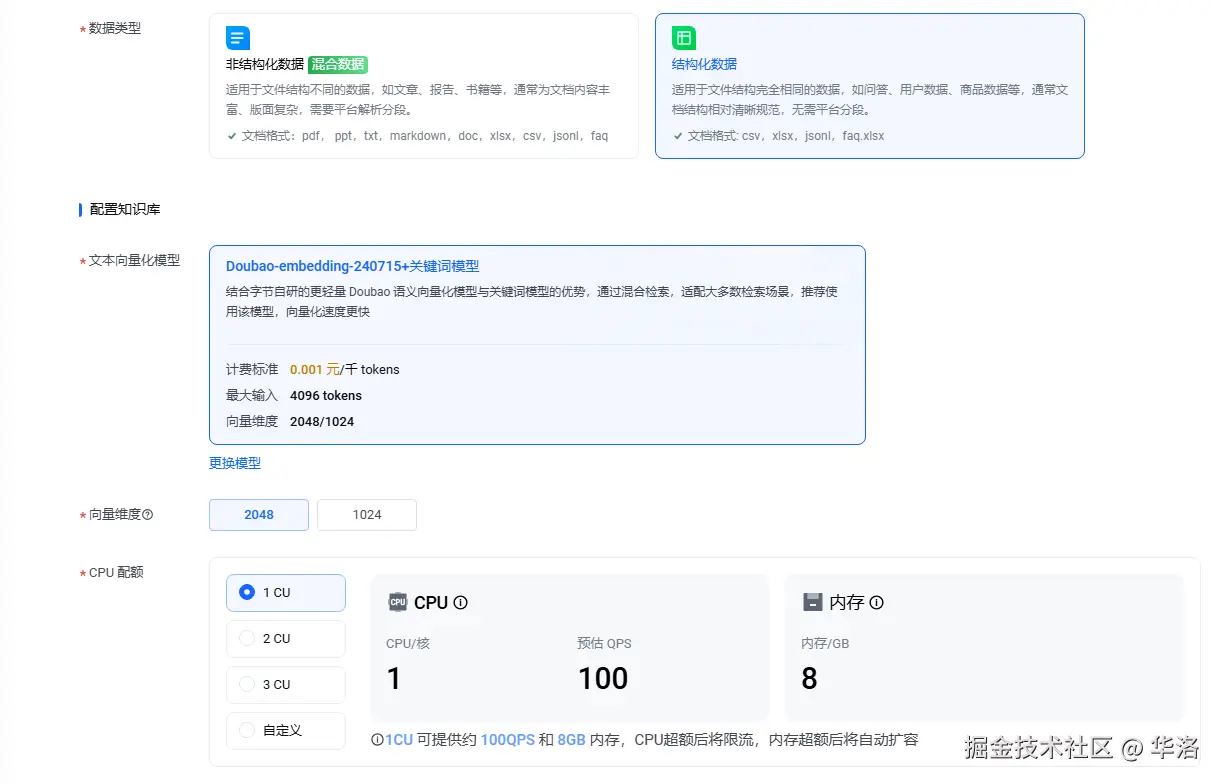Click the CPU chip icon
The width and height of the screenshot is (1222, 784).
(398, 602)
